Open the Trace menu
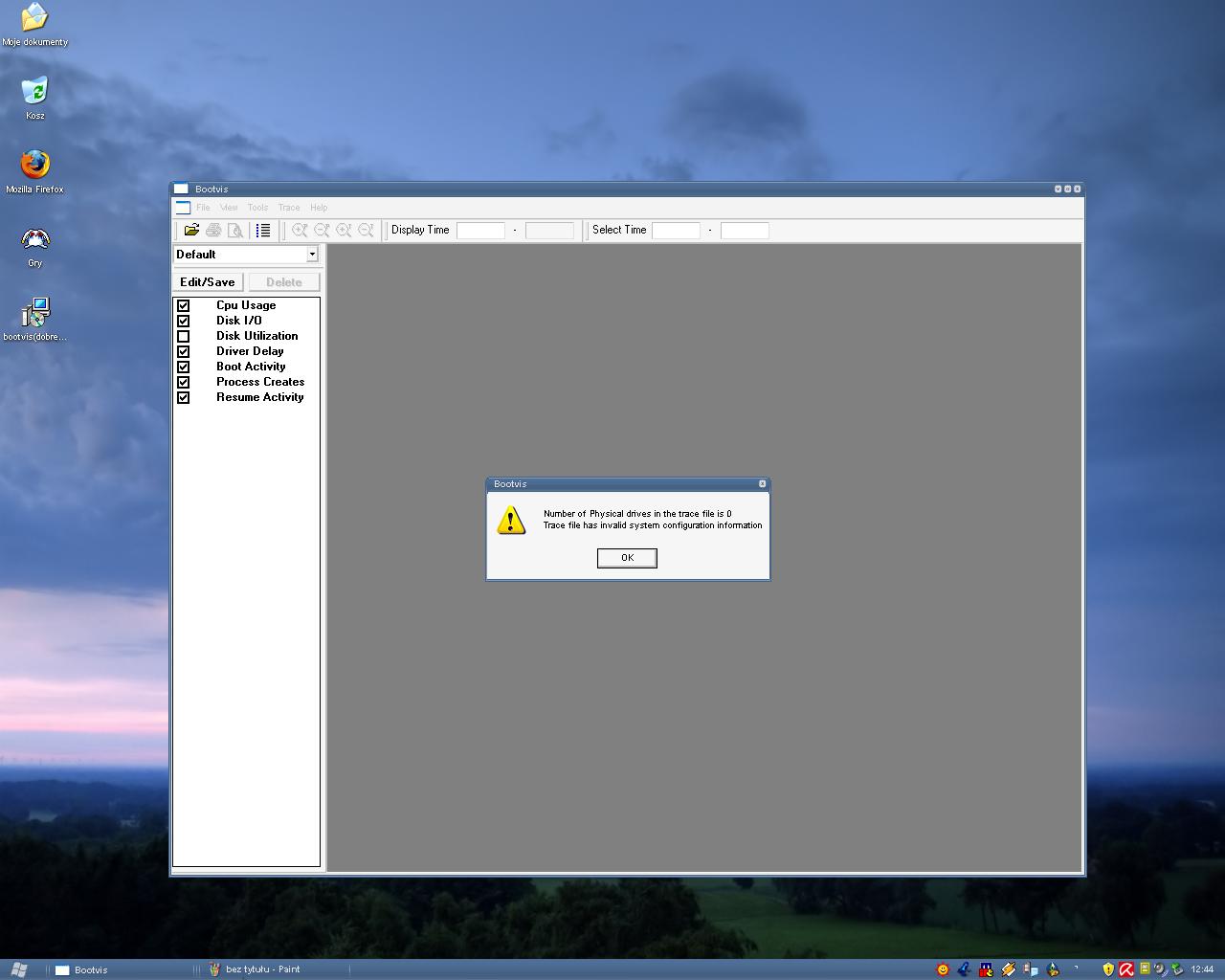Screen dimensions: 1225x980 (x=288, y=208)
